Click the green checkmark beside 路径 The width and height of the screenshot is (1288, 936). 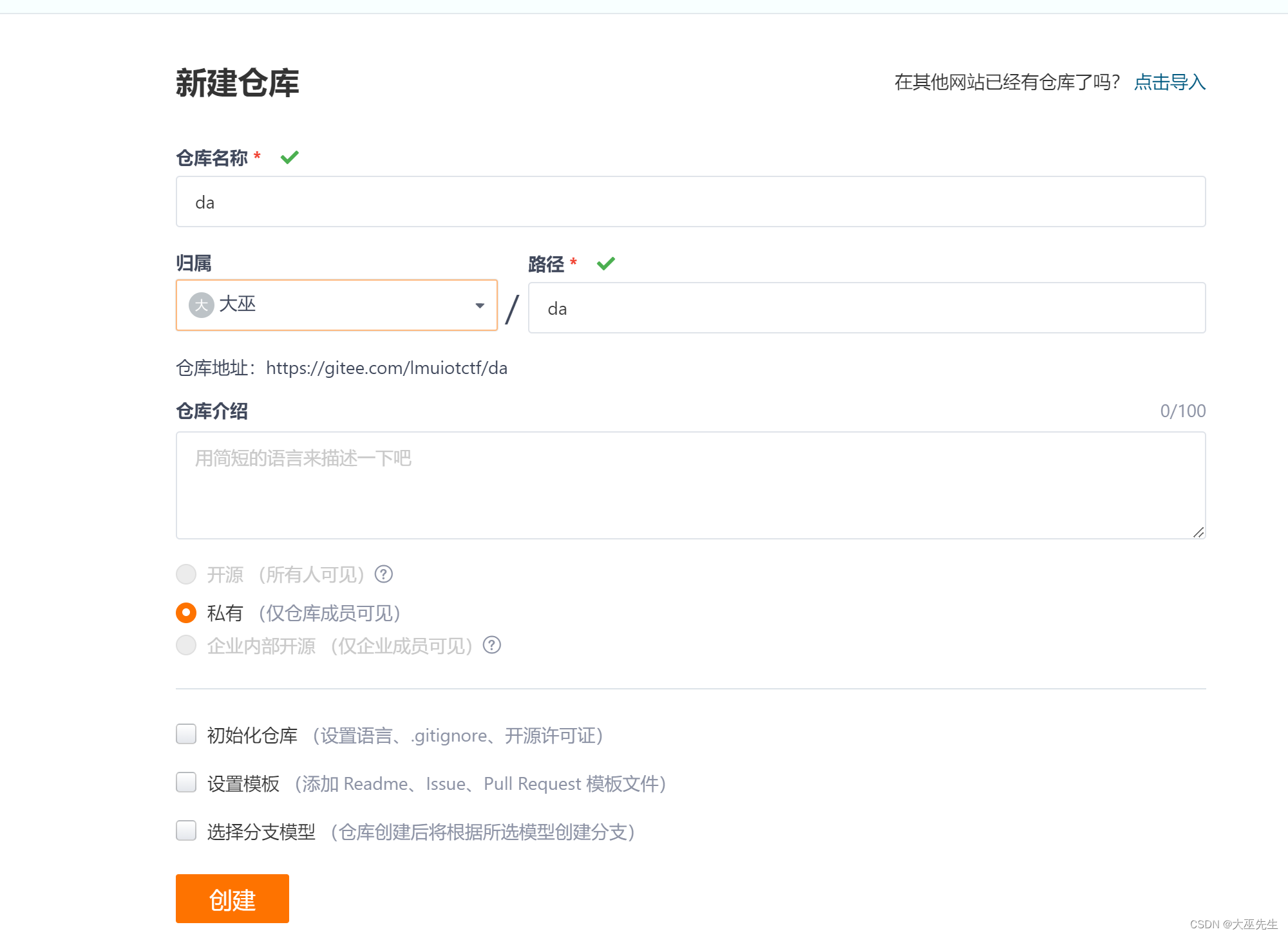(605, 263)
